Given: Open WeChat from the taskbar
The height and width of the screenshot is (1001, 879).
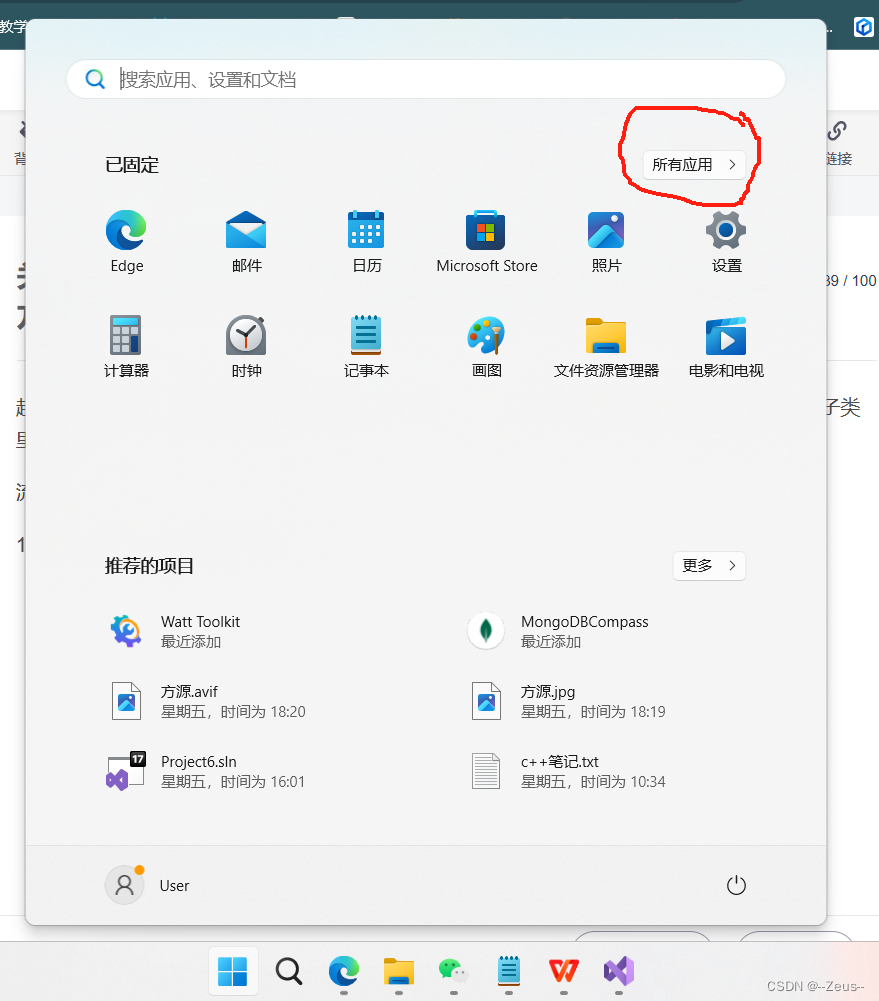Looking at the screenshot, I should point(453,971).
